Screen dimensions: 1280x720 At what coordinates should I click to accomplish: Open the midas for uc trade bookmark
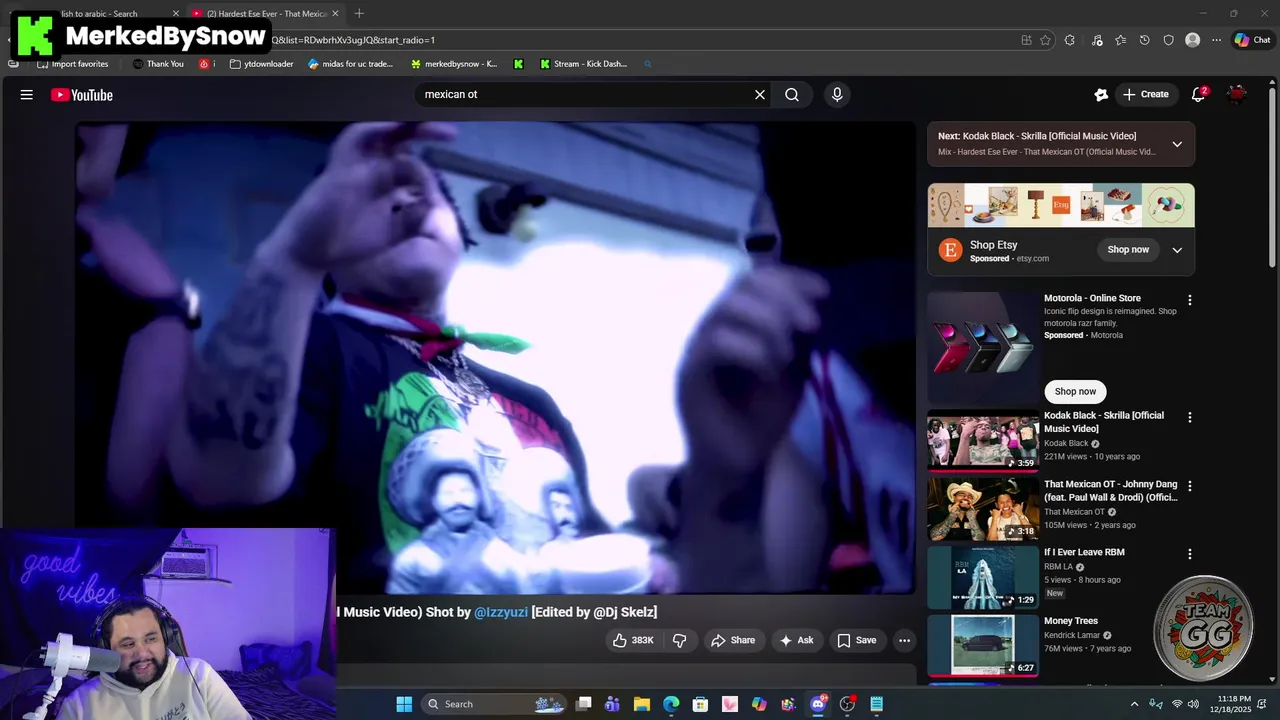click(x=351, y=64)
